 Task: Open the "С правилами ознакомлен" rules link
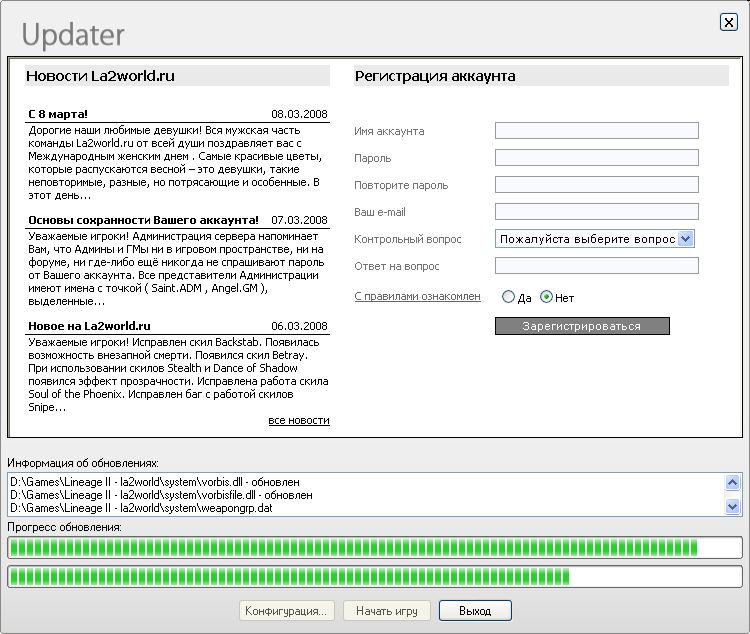click(x=417, y=296)
